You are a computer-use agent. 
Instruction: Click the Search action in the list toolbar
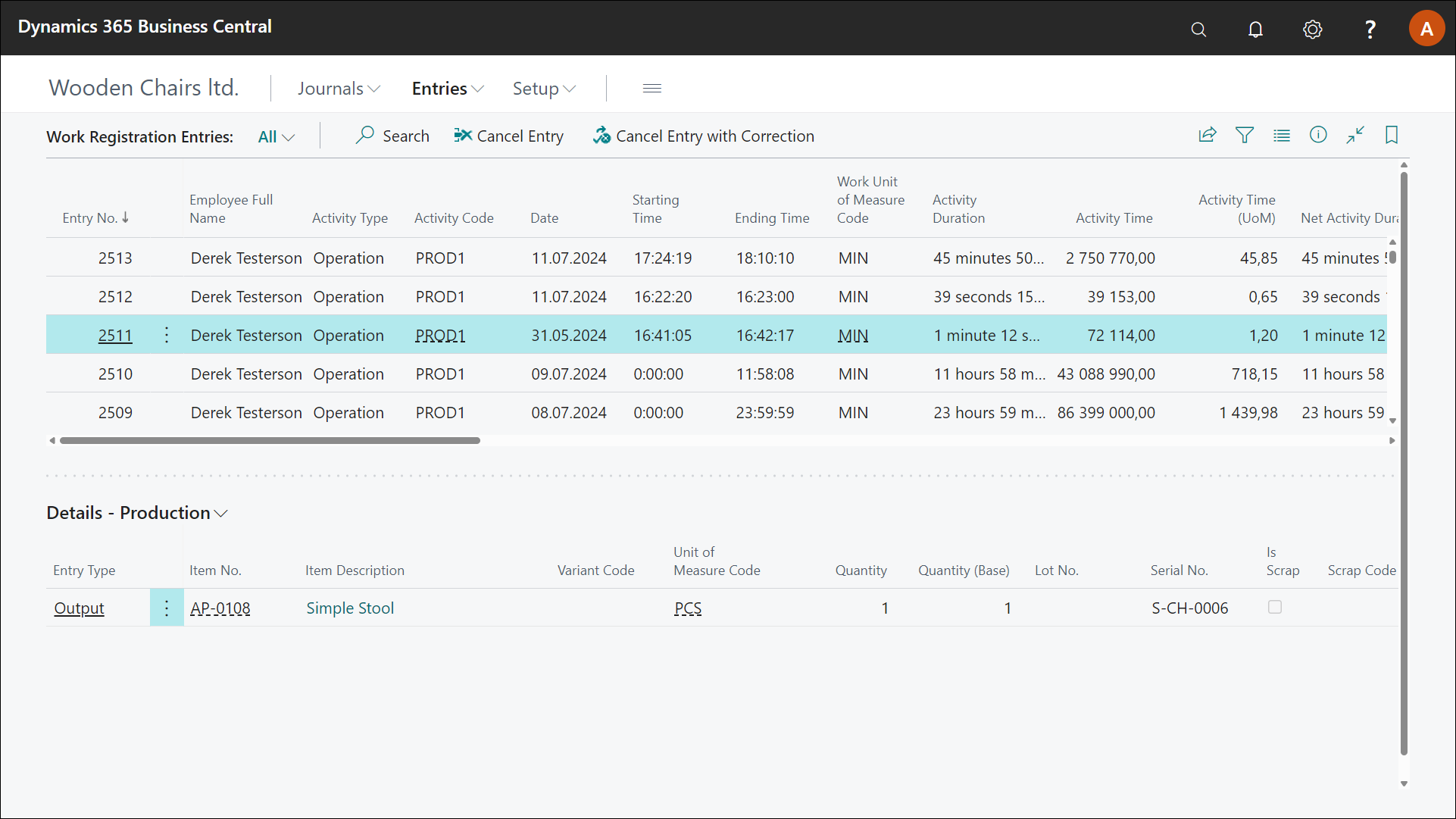392,136
